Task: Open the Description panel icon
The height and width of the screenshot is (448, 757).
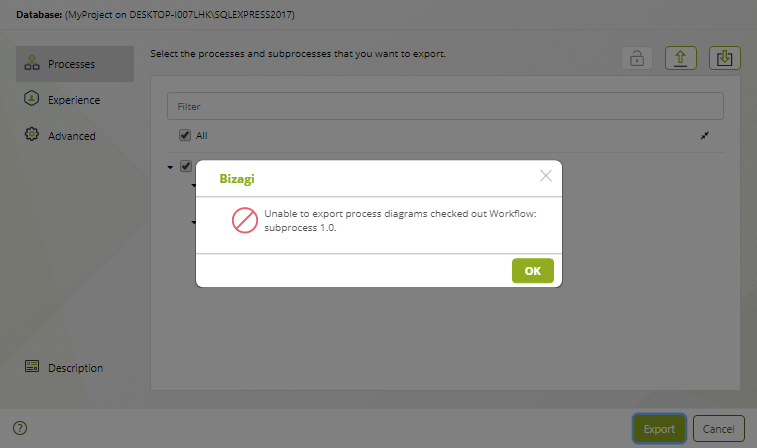Action: coord(32,366)
